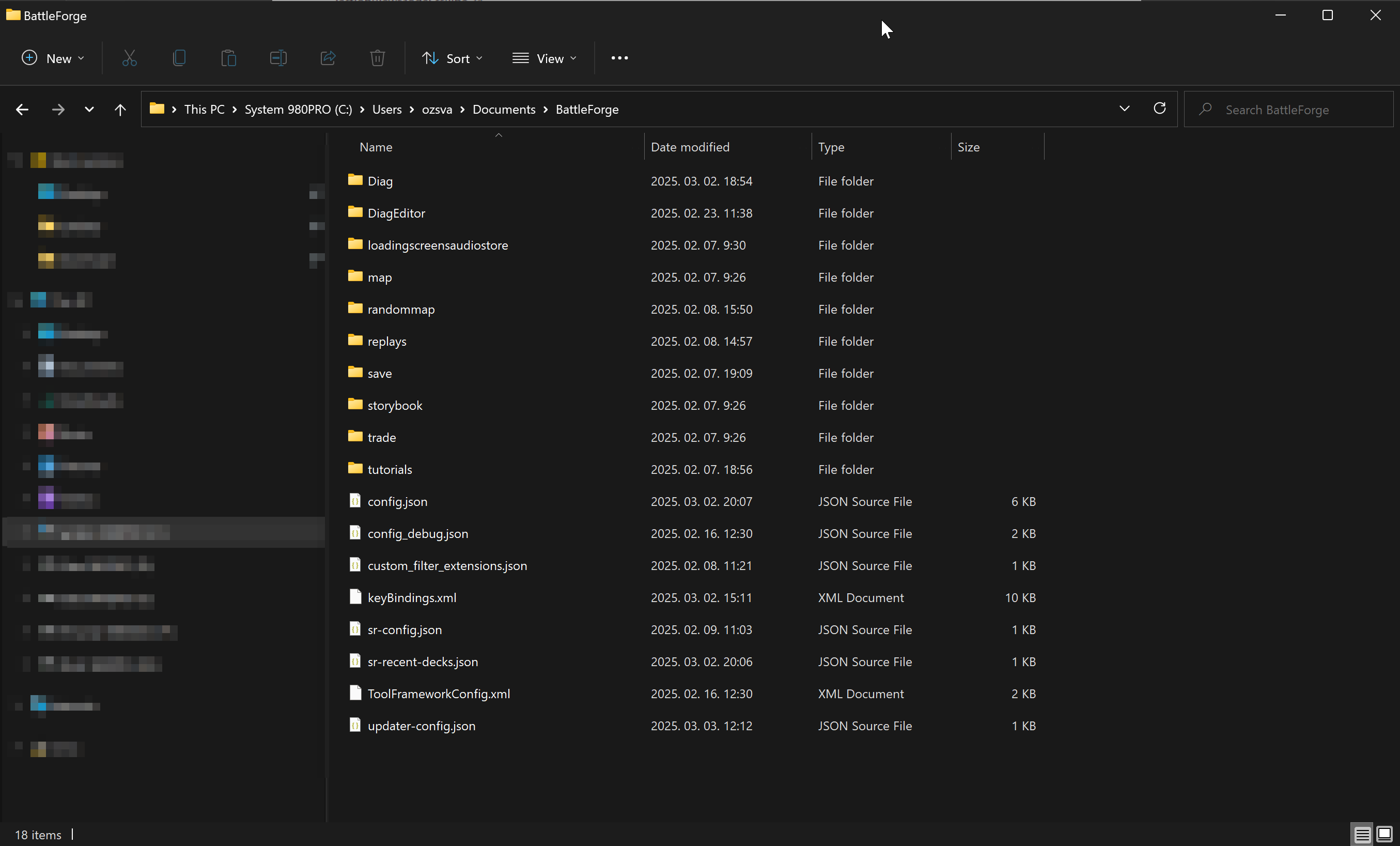
Task: Click in the Search BattleForge field
Action: 1288,109
